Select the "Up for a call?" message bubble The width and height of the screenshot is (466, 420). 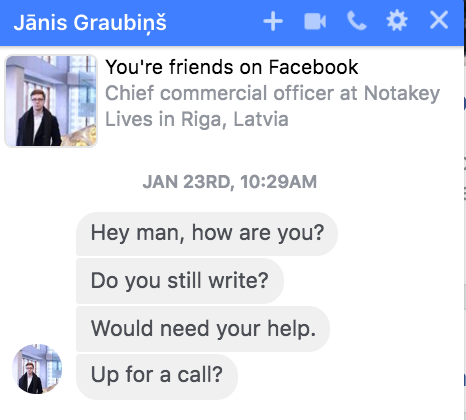tap(157, 376)
